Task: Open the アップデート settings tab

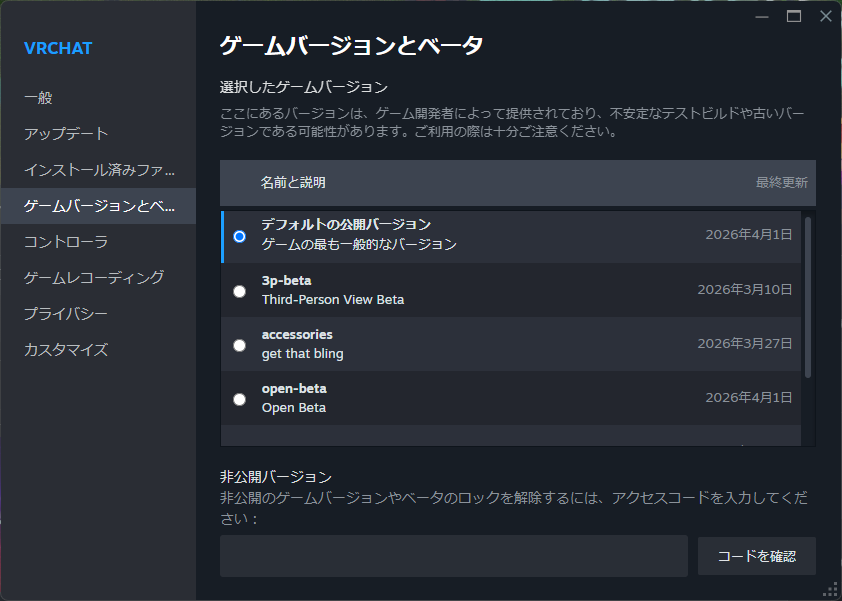Action: tap(66, 134)
